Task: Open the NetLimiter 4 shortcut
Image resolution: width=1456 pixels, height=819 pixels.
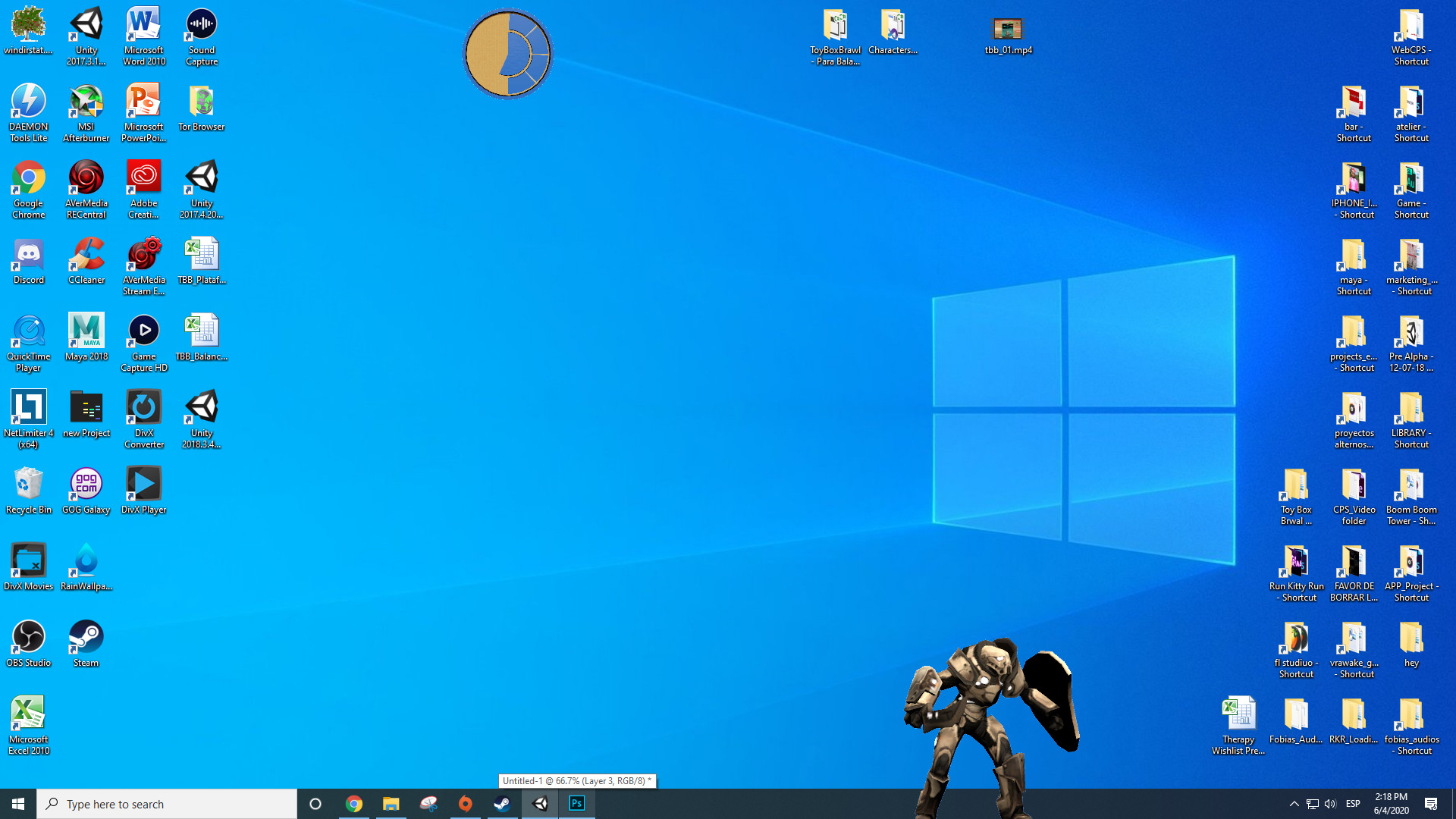Action: [x=29, y=419]
